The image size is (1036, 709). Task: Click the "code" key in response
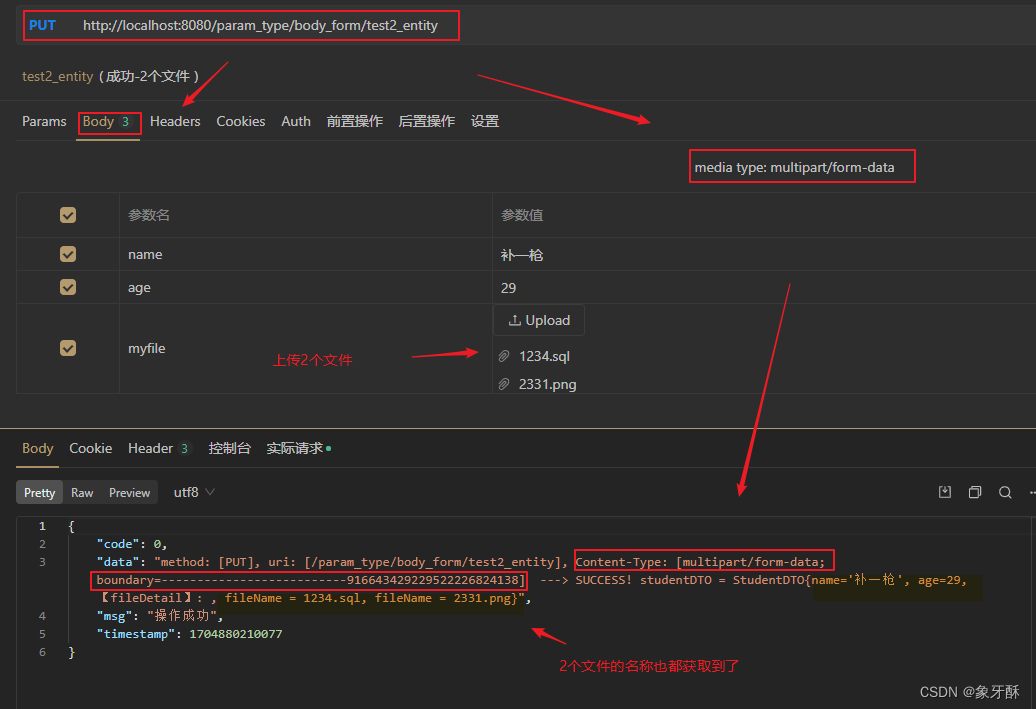point(118,544)
